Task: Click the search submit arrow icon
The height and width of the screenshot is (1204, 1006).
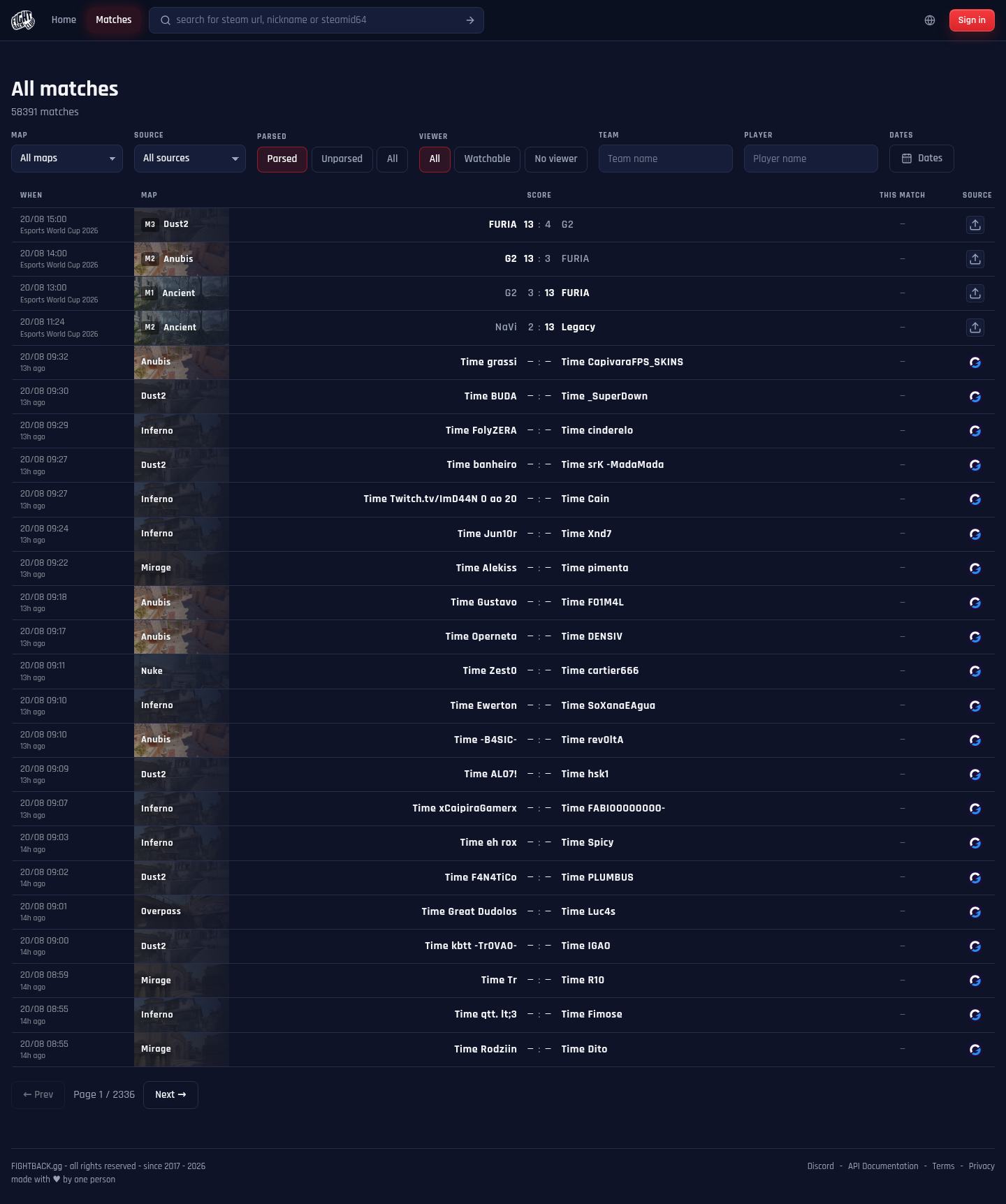Action: click(x=470, y=20)
